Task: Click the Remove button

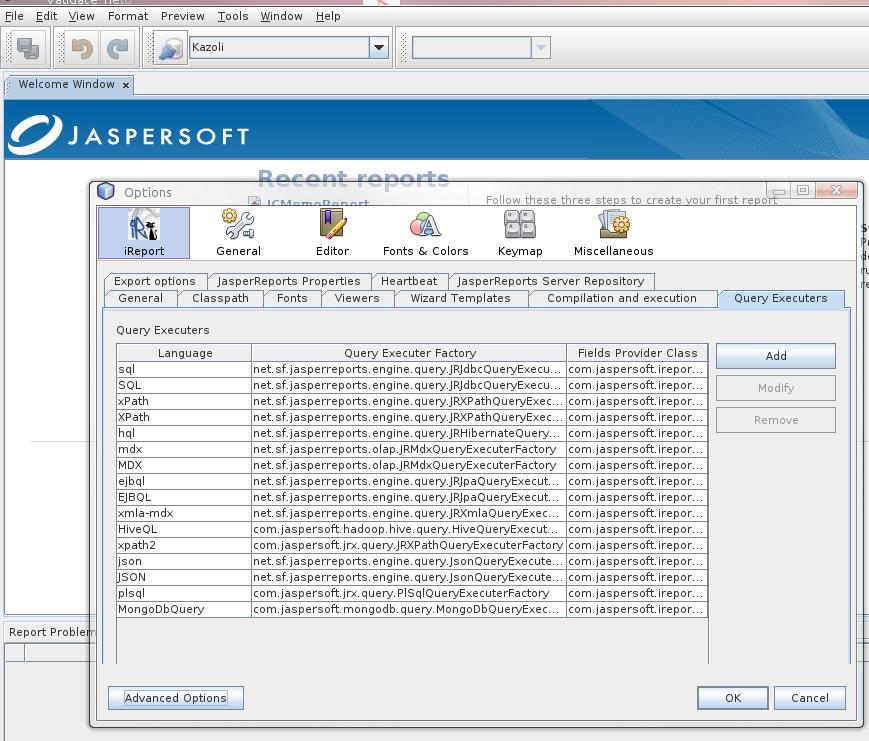Action: click(776, 420)
